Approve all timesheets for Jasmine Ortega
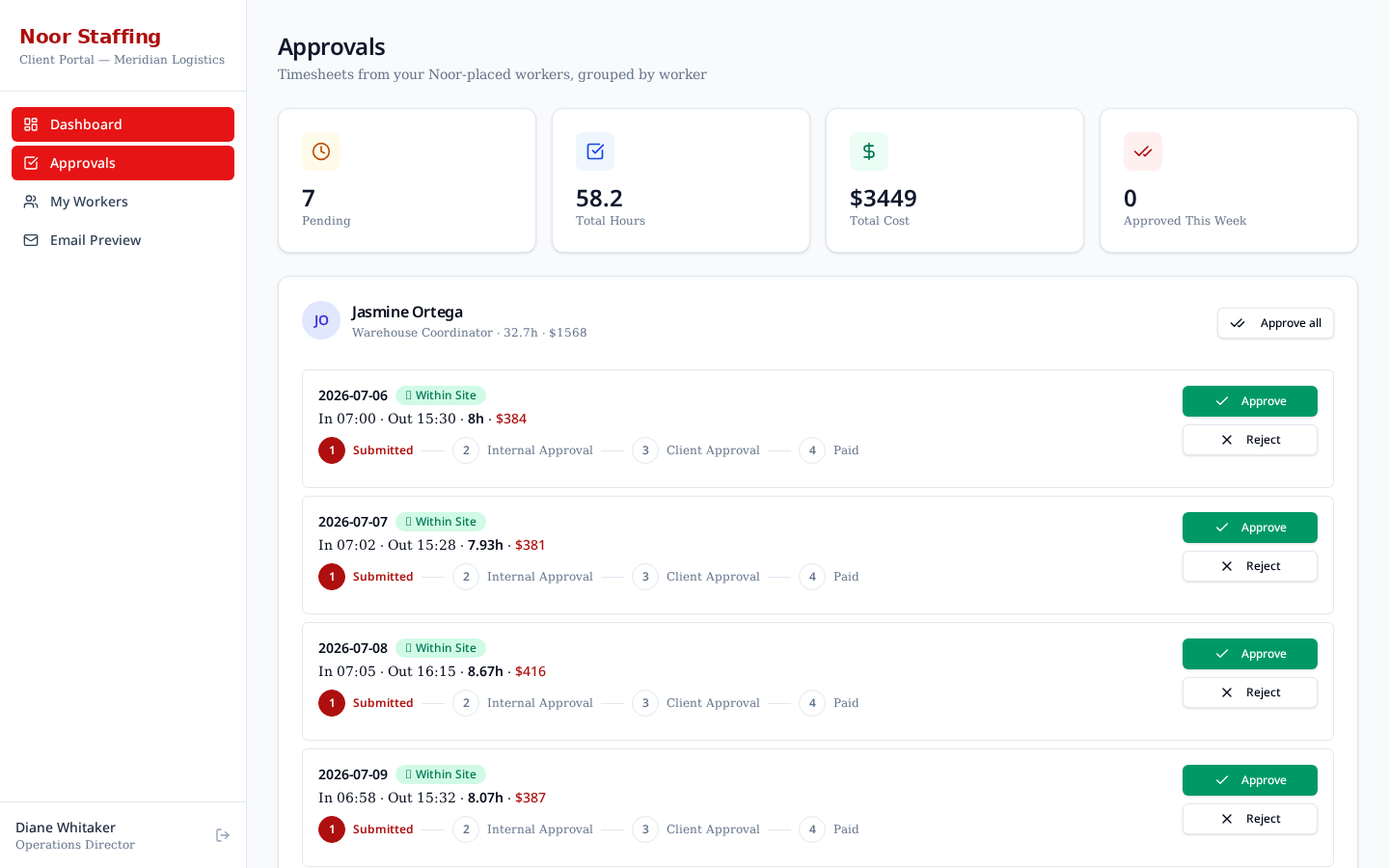Screen dimensions: 1389x868 pyautogui.click(x=1275, y=323)
